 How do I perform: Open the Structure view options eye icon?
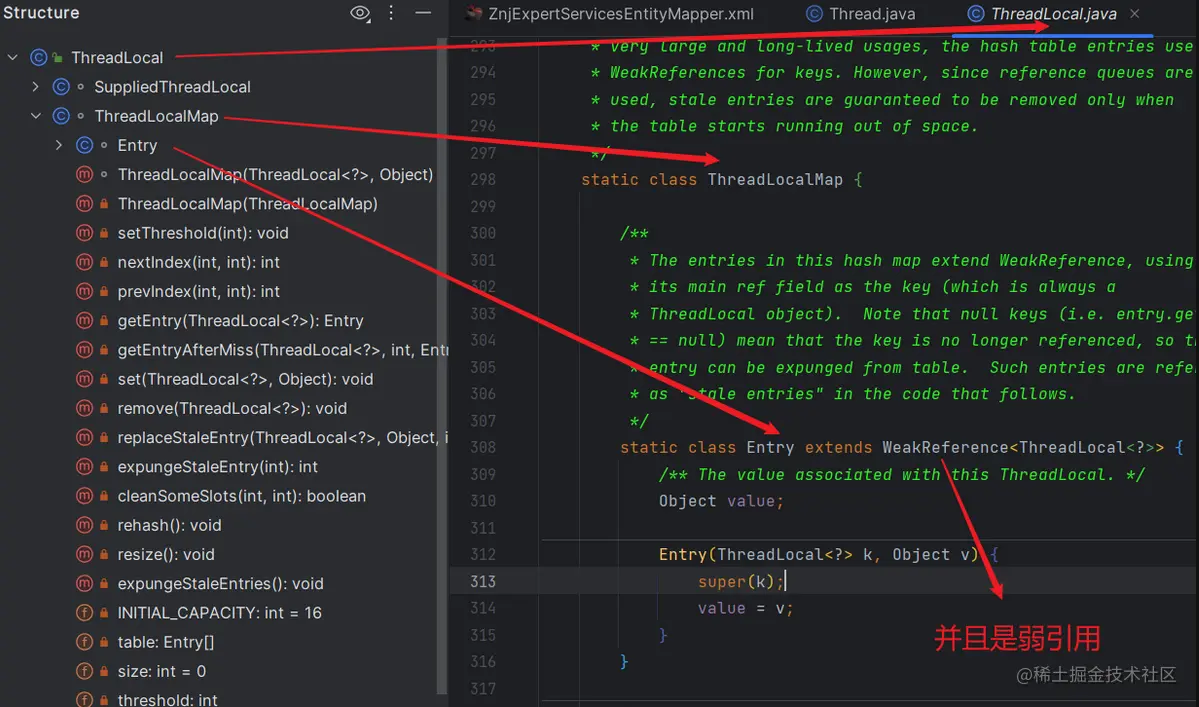coord(360,13)
